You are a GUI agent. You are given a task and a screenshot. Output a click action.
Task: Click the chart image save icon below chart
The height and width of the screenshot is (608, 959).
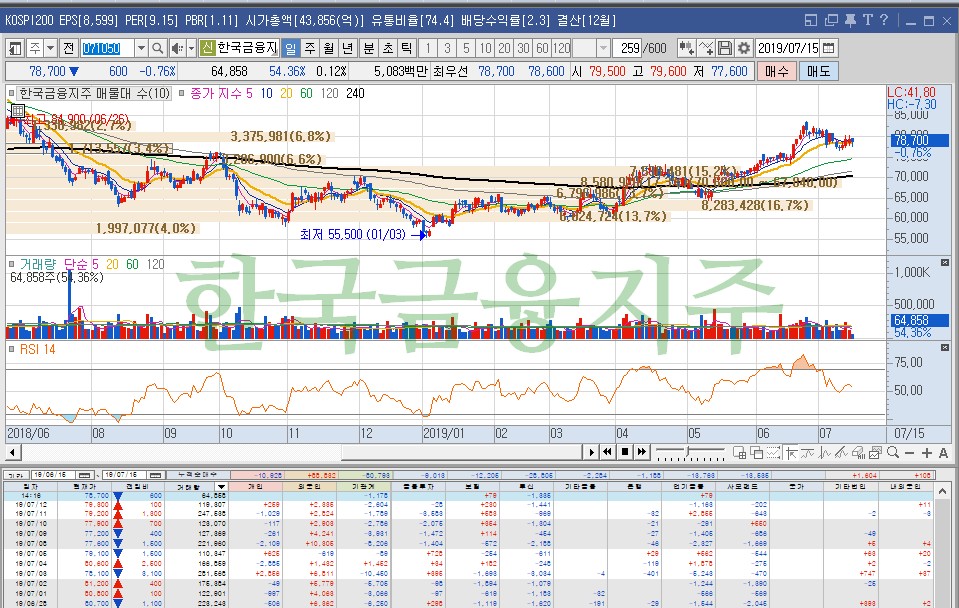point(876,453)
